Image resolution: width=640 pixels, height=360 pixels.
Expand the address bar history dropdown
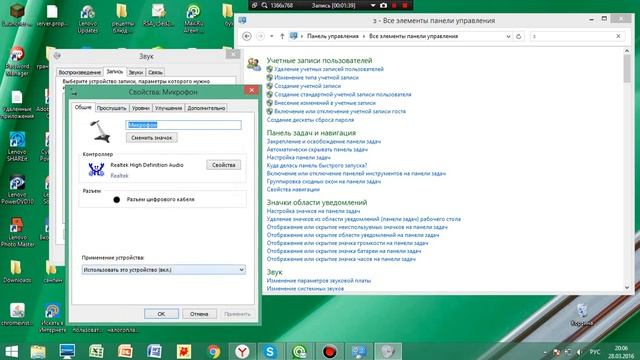coord(508,36)
